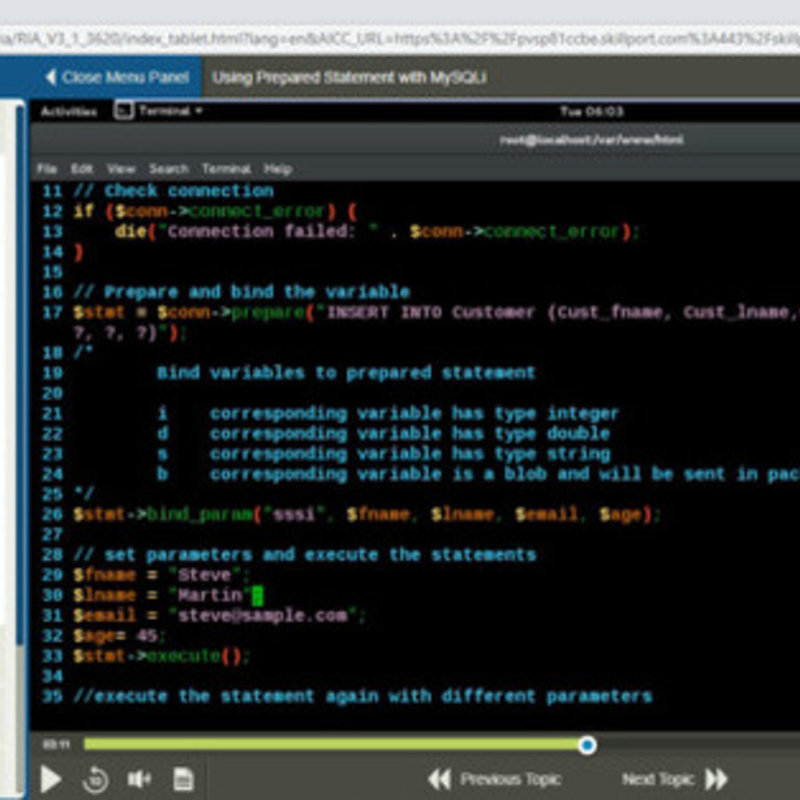Go to Next Topic
The width and height of the screenshot is (800, 800).
(x=674, y=779)
